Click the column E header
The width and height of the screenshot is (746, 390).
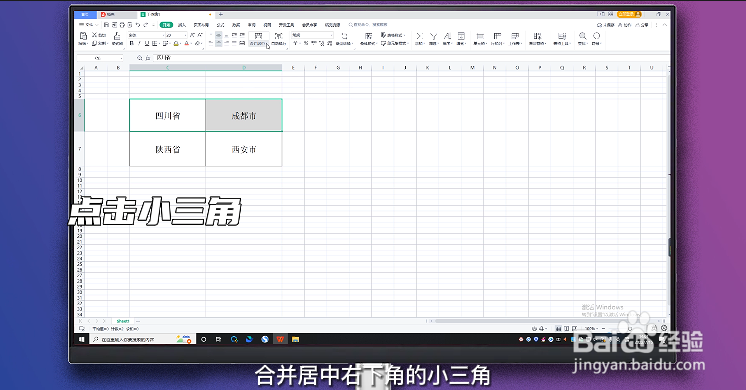tap(293, 68)
